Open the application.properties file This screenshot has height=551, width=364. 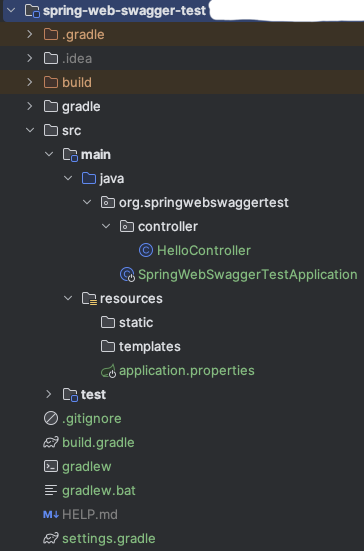(x=187, y=371)
